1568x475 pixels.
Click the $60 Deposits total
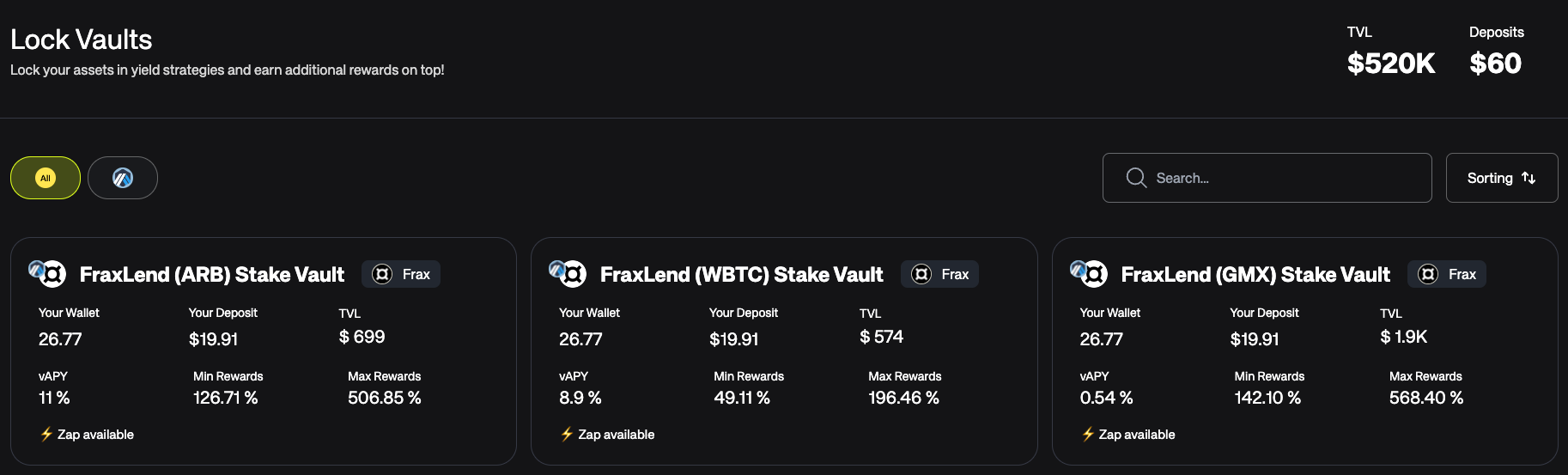tap(1495, 63)
